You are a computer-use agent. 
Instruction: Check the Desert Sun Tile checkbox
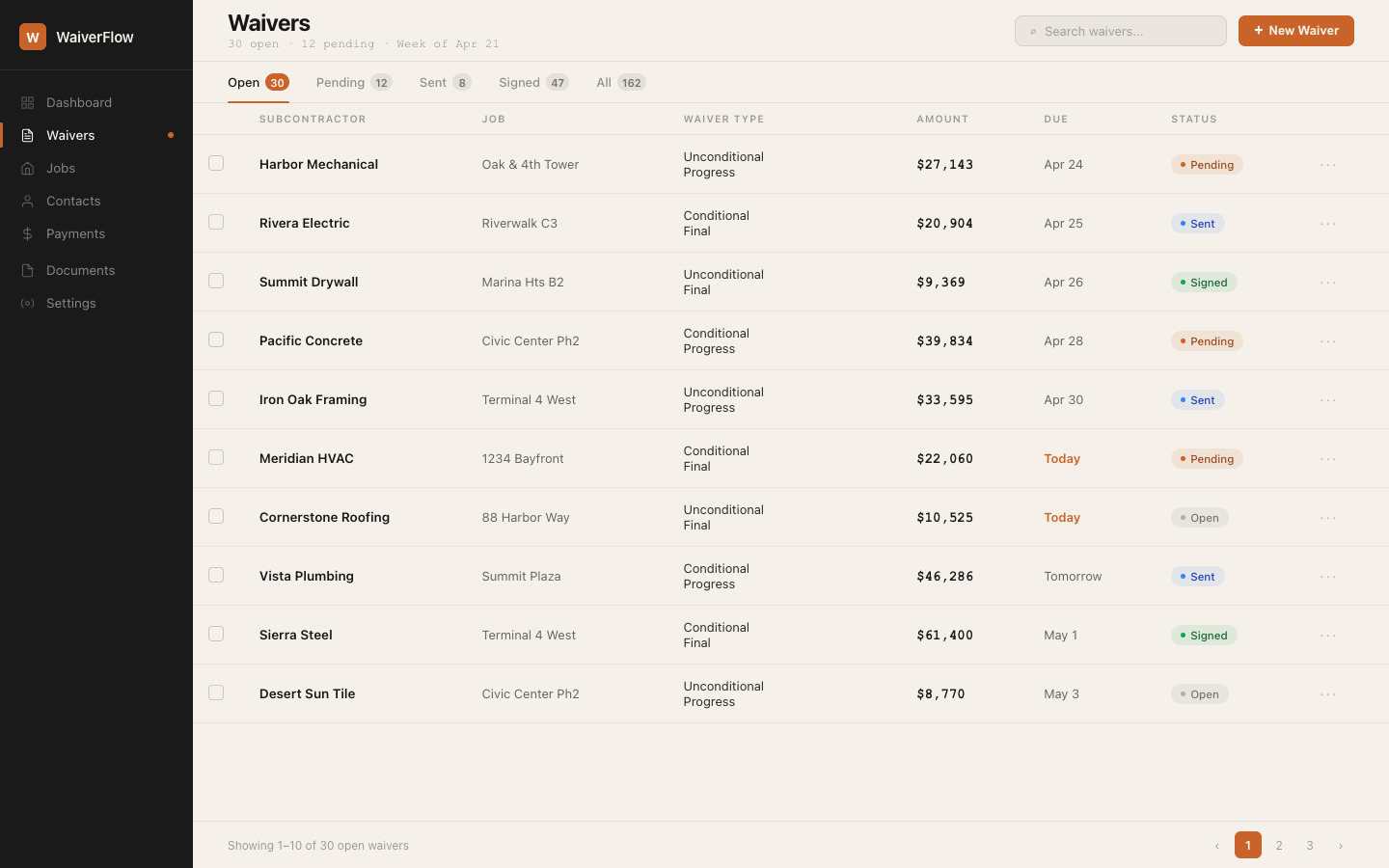pos(216,692)
